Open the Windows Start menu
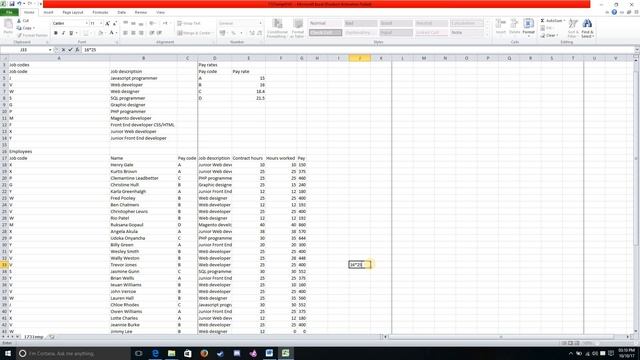The image size is (640, 360). [8, 353]
